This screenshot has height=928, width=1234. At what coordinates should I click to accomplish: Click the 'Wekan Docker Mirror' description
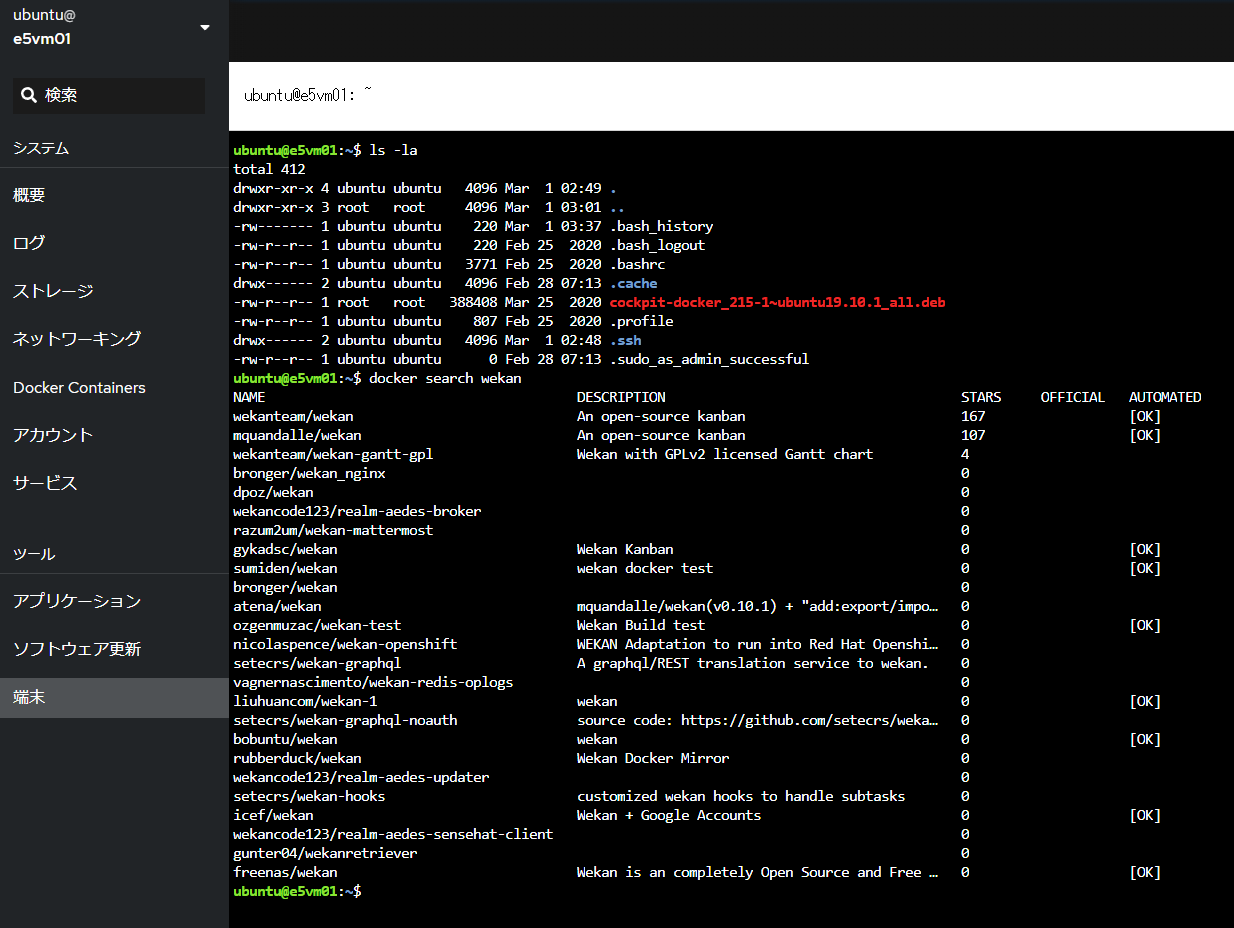[x=653, y=758]
